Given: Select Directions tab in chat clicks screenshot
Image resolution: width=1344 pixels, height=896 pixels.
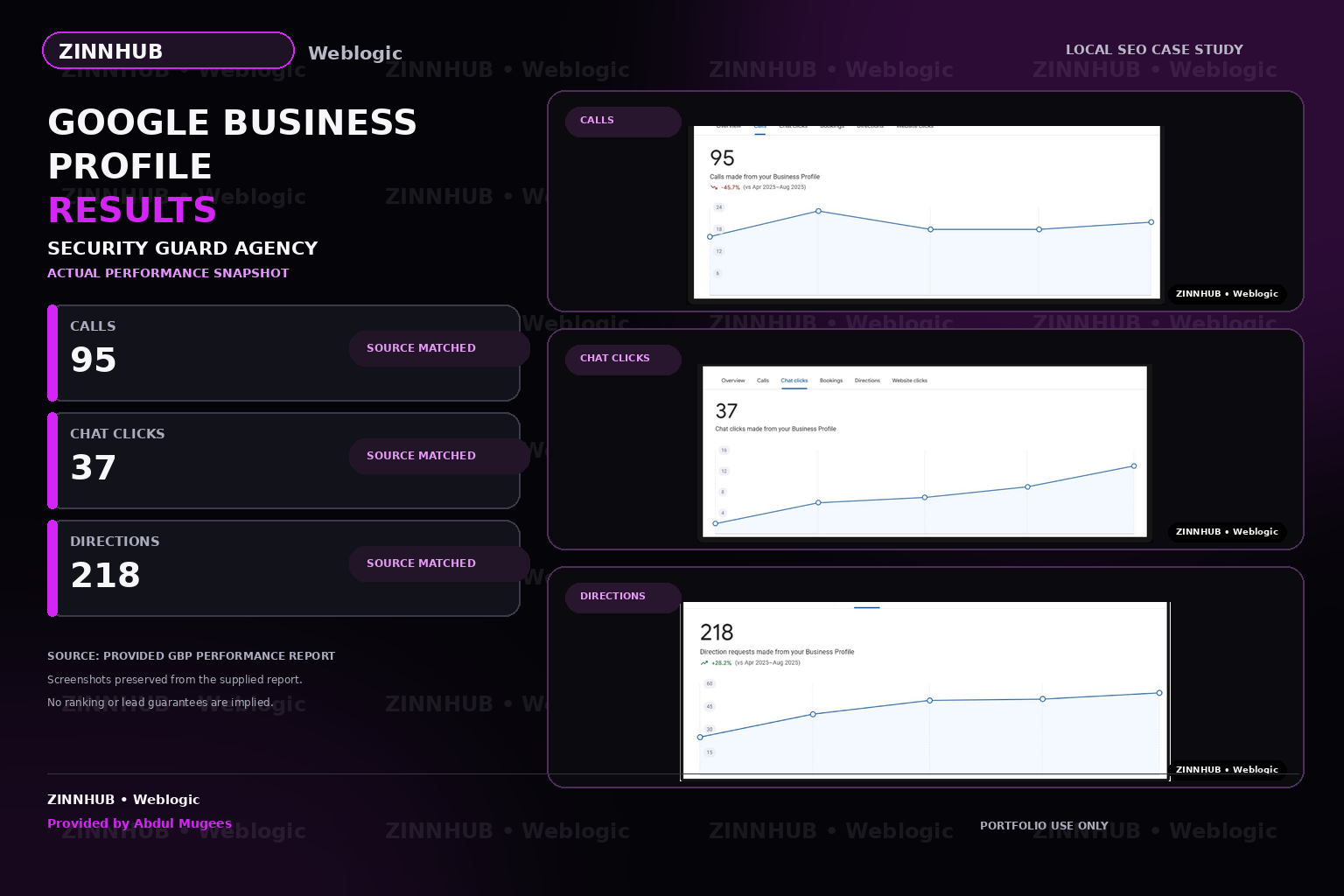Looking at the screenshot, I should click(867, 381).
